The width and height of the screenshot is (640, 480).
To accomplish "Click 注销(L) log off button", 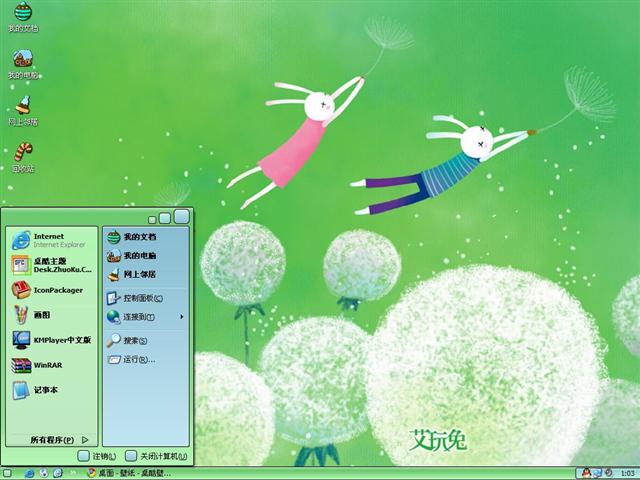I will click(x=97, y=456).
